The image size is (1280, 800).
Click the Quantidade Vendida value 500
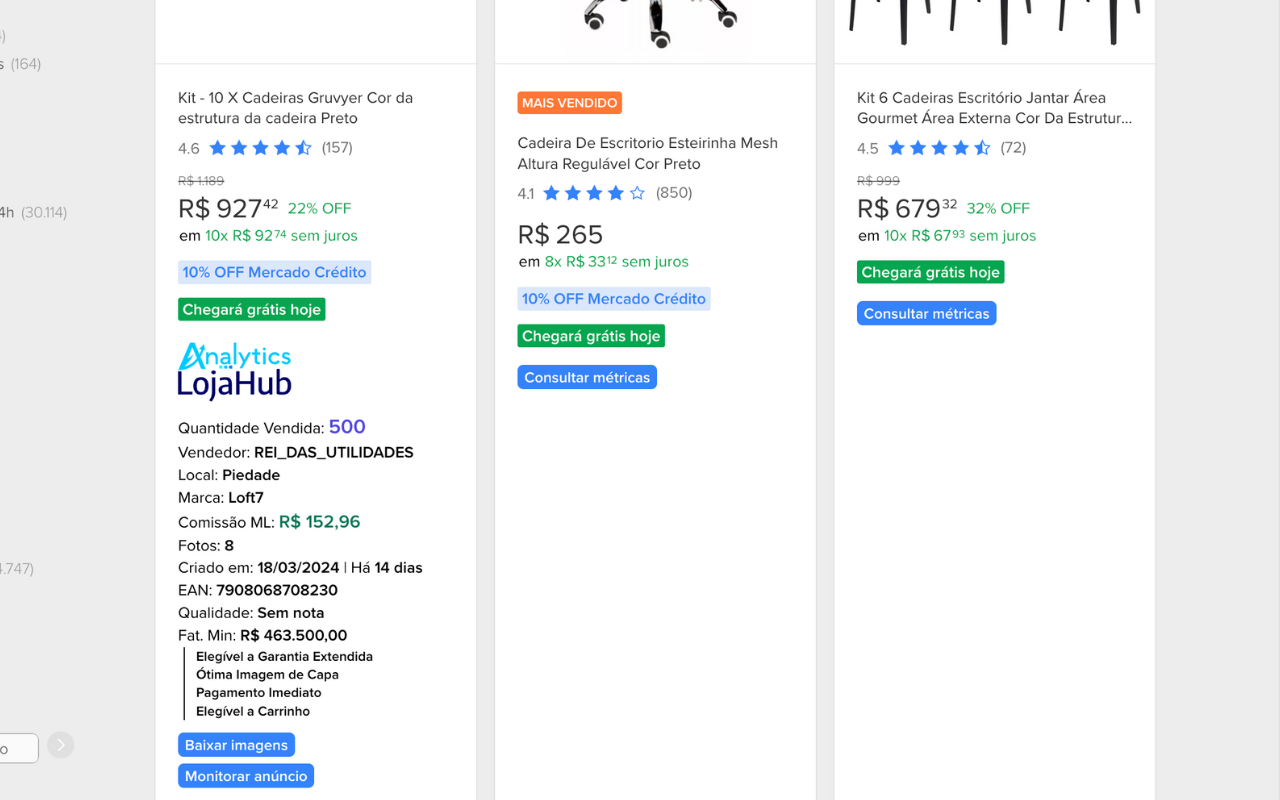click(x=347, y=426)
